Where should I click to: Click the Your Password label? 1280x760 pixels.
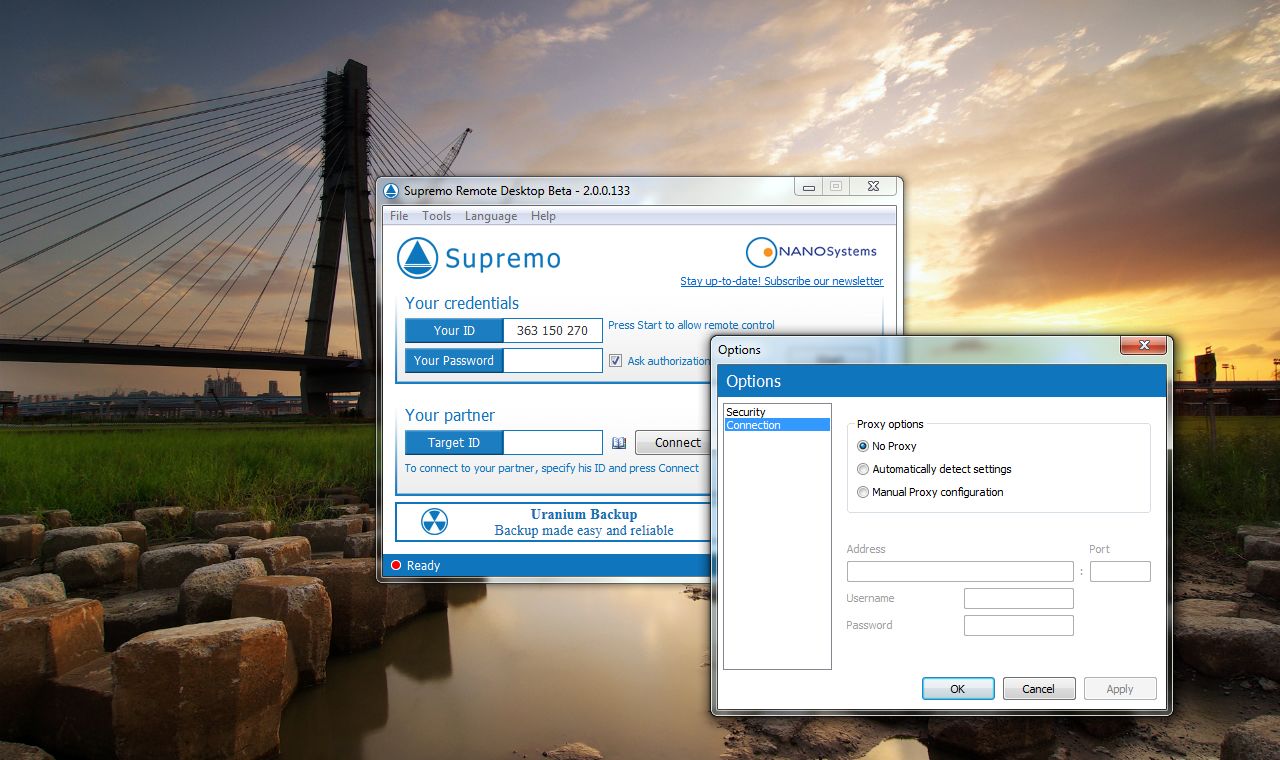pyautogui.click(x=454, y=361)
